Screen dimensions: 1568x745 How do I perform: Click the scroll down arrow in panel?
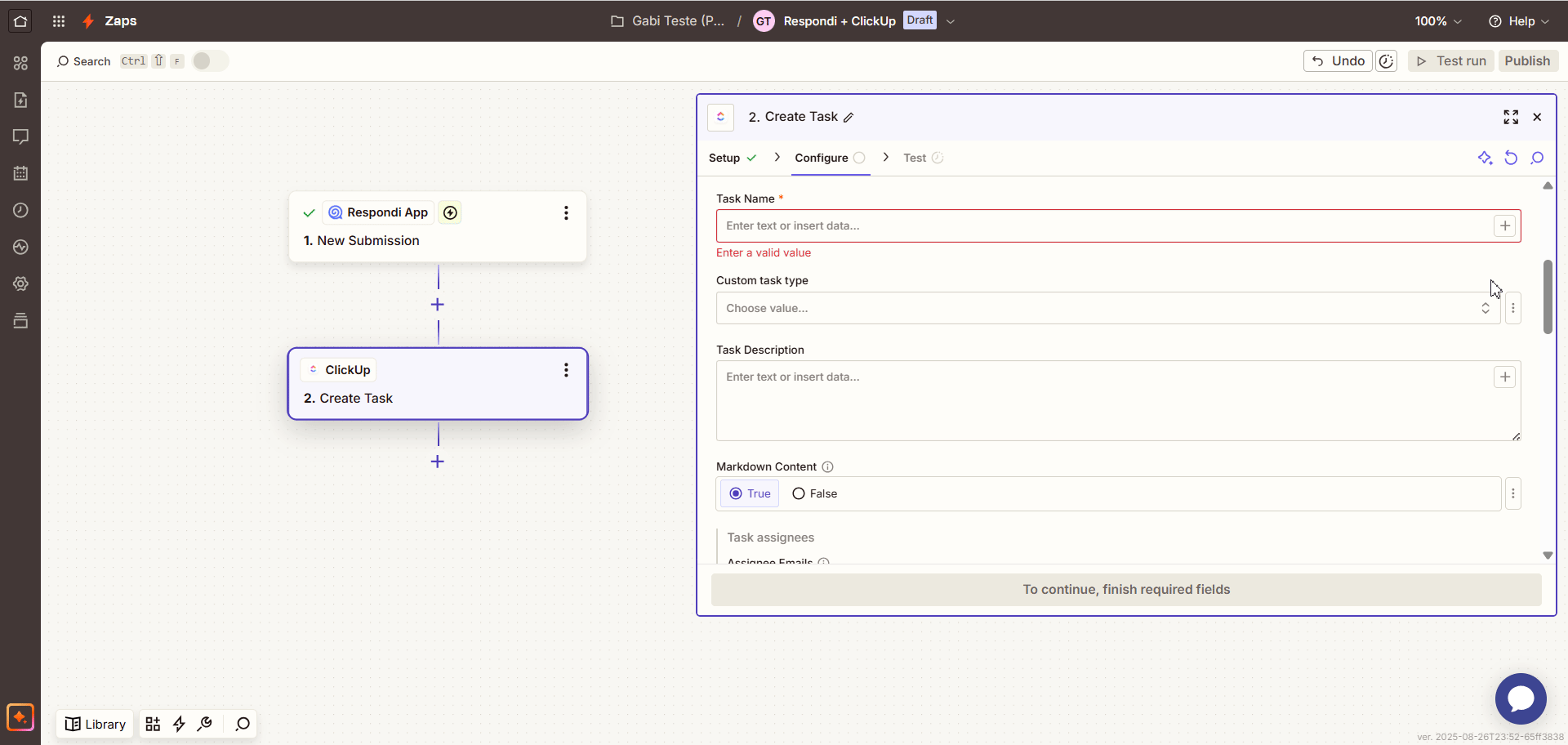tap(1548, 555)
